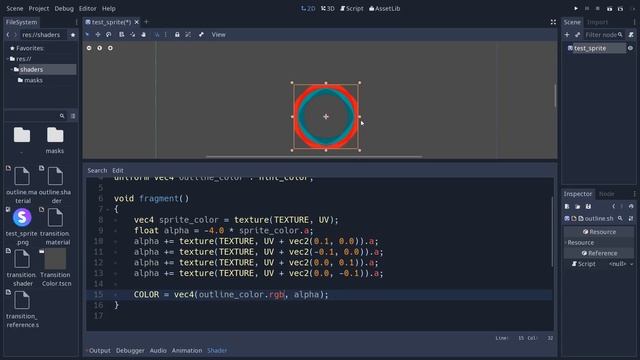Image resolution: width=640 pixels, height=360 pixels.
Task: Select the Rotate Mode tool
Action: pyautogui.click(x=109, y=35)
